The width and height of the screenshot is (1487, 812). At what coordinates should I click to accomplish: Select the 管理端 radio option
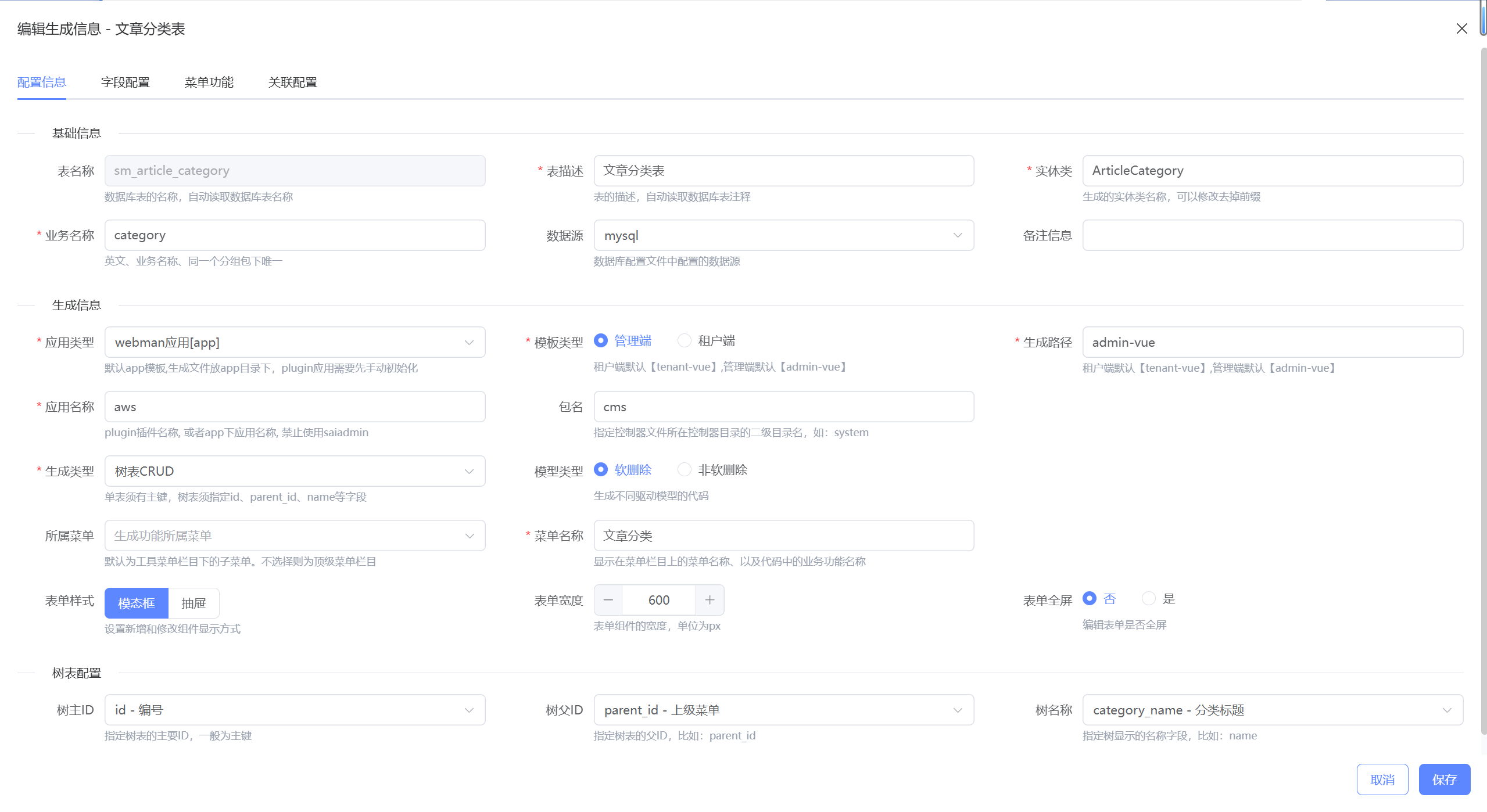(x=601, y=340)
